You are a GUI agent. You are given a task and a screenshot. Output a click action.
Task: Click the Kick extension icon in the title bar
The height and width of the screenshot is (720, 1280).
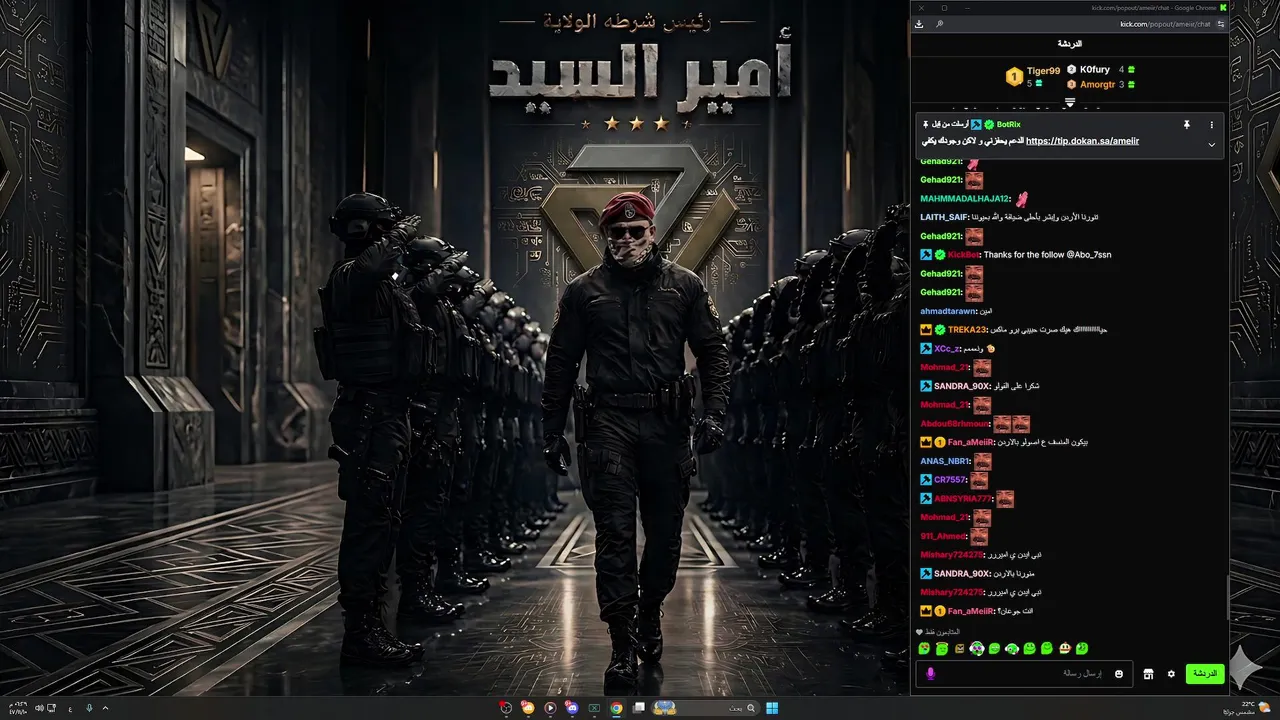tap(1222, 8)
